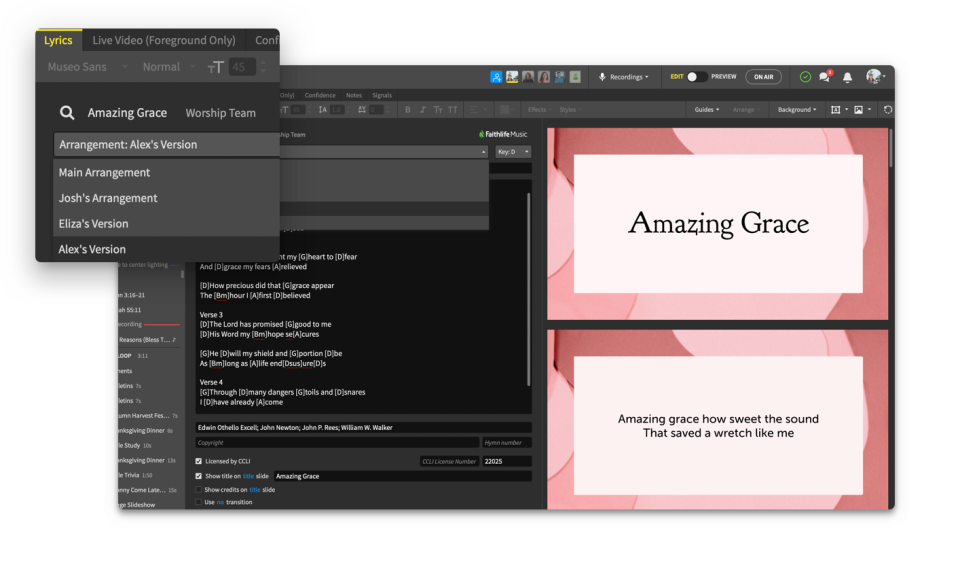Switch to the Notes tab
This screenshot has width=960, height=576.
pos(354,95)
